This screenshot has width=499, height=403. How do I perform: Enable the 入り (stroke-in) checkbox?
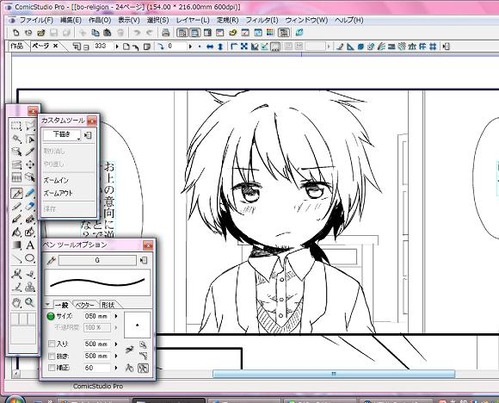tap(52, 344)
